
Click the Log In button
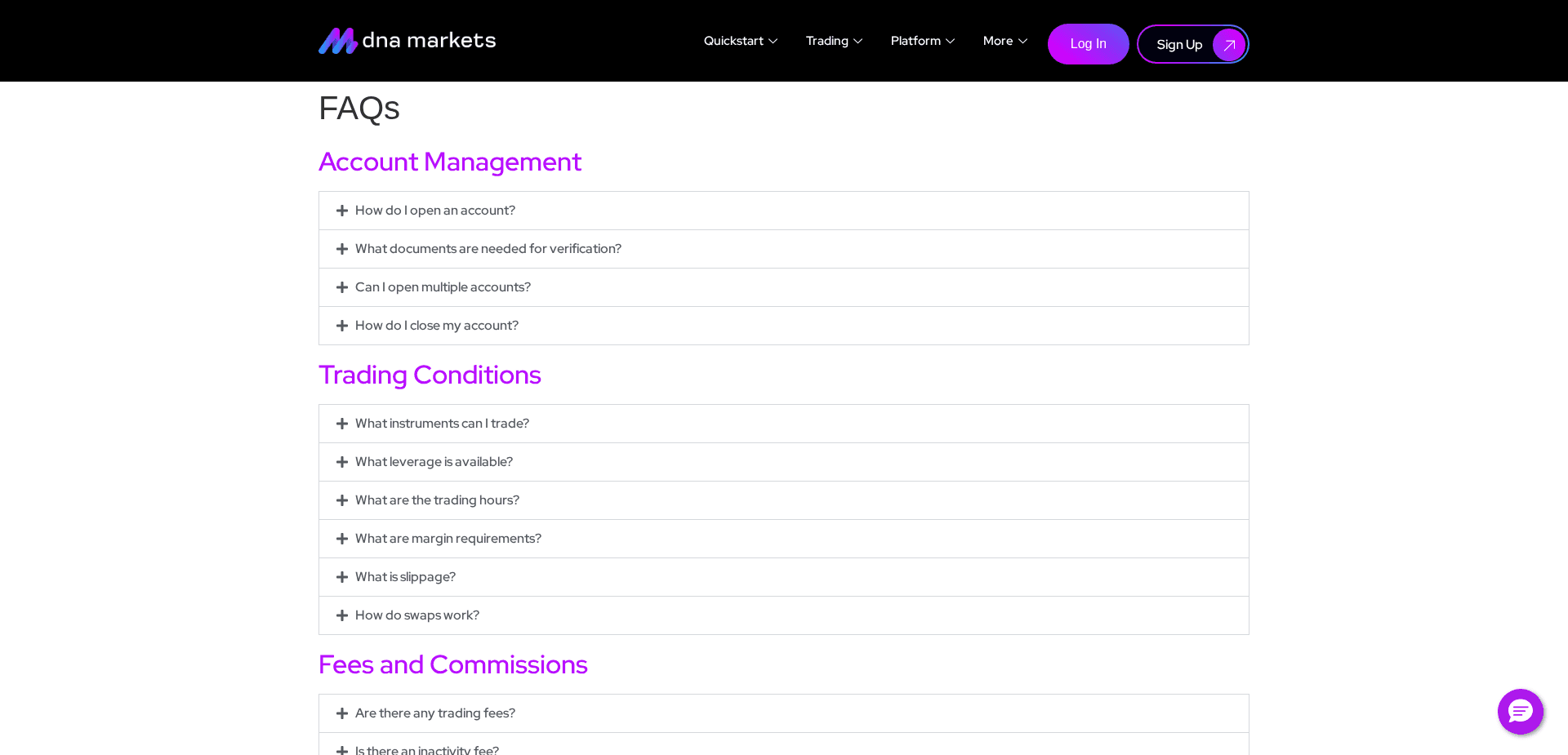[x=1088, y=44]
